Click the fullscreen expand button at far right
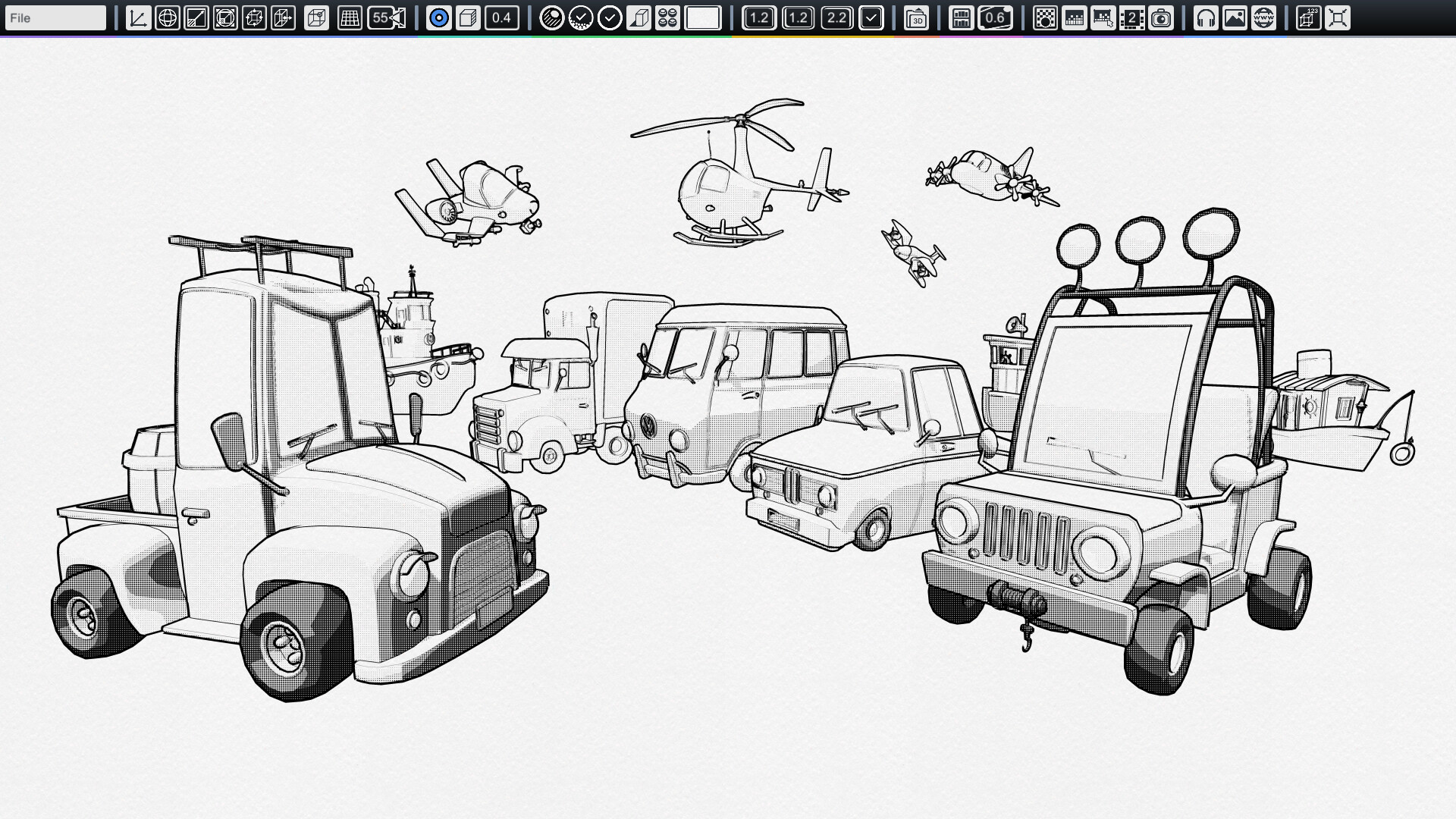The height and width of the screenshot is (819, 1456). coord(1338,18)
